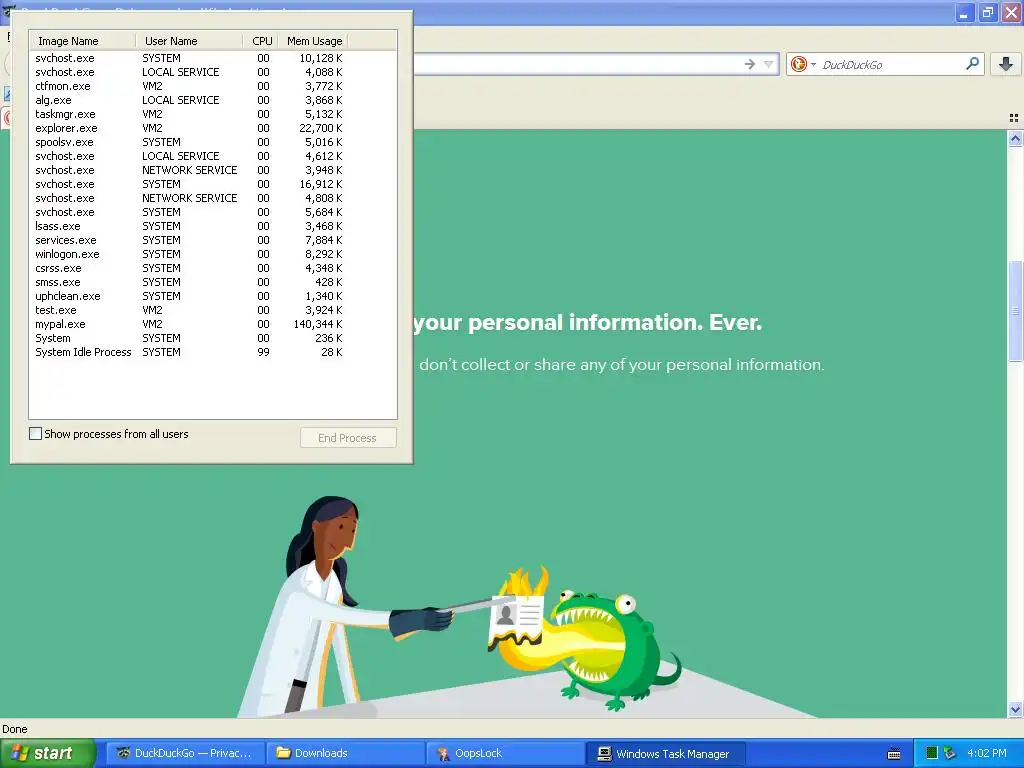Sort processes by CPU column
This screenshot has height=768, width=1024.
point(261,40)
